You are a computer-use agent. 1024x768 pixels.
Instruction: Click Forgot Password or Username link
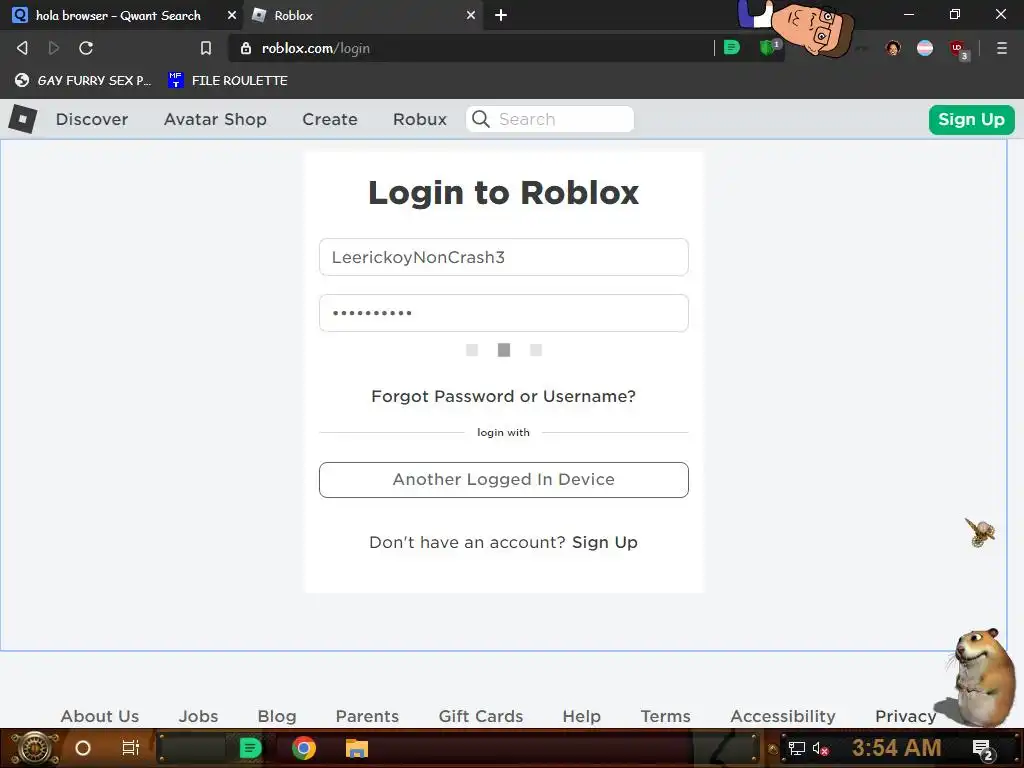504,396
